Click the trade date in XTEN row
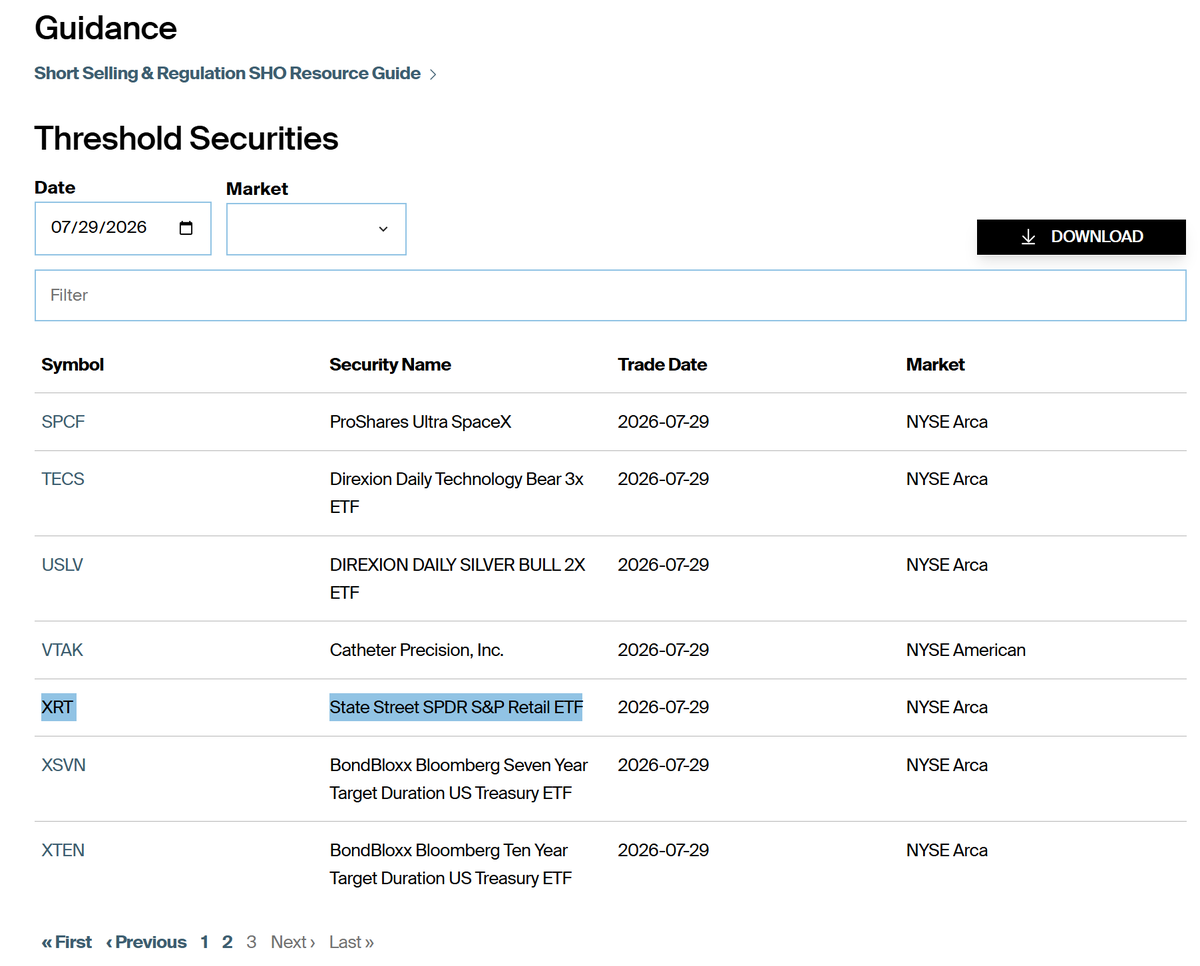This screenshot has height=966, width=1200. (663, 850)
